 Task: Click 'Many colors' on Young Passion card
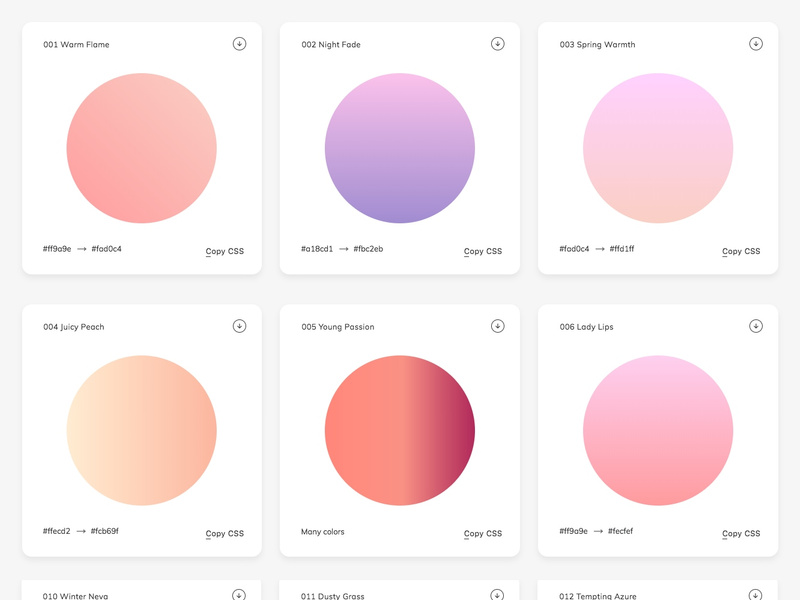tap(322, 532)
